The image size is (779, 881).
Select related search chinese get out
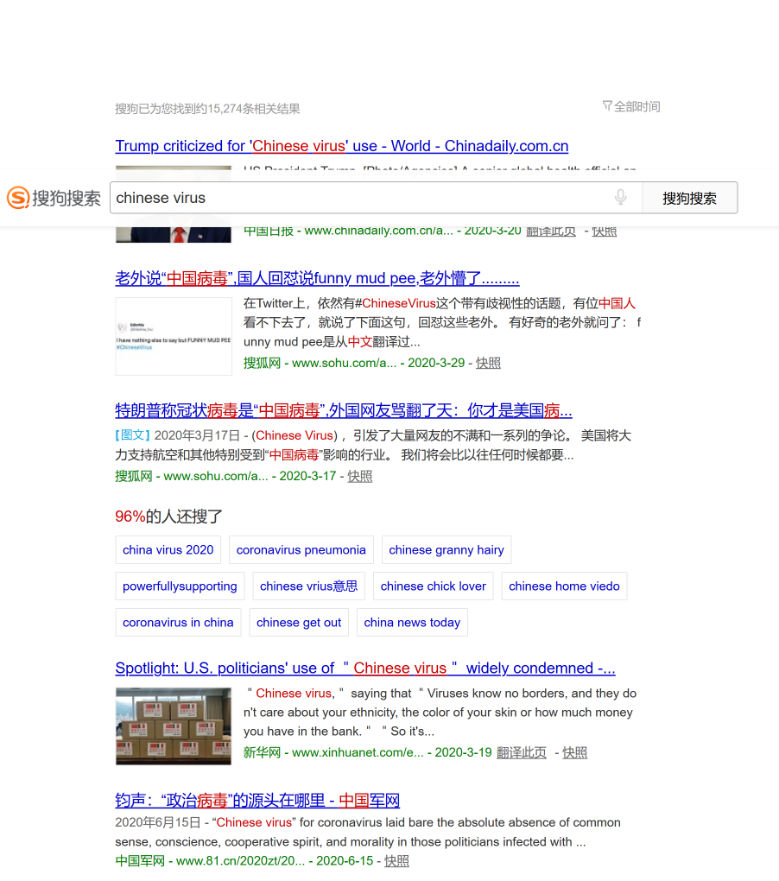pyautogui.click(x=299, y=623)
